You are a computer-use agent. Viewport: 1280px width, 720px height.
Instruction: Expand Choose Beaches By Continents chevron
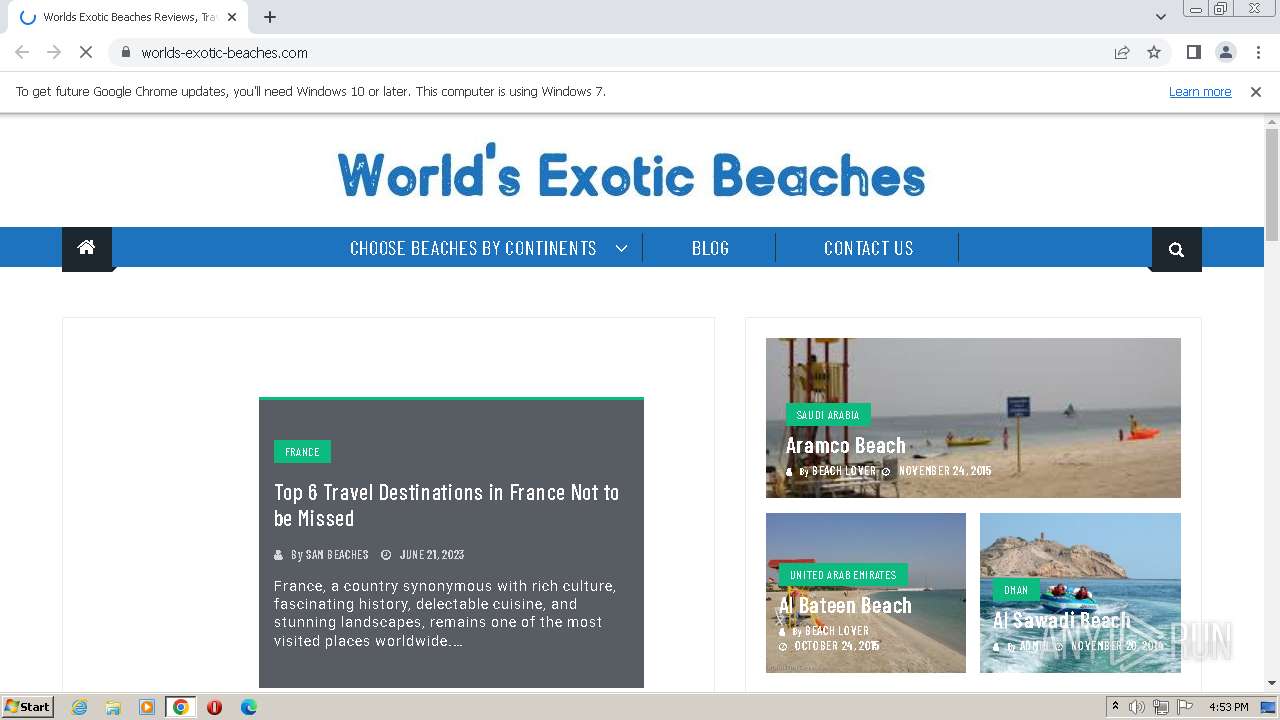pos(621,248)
